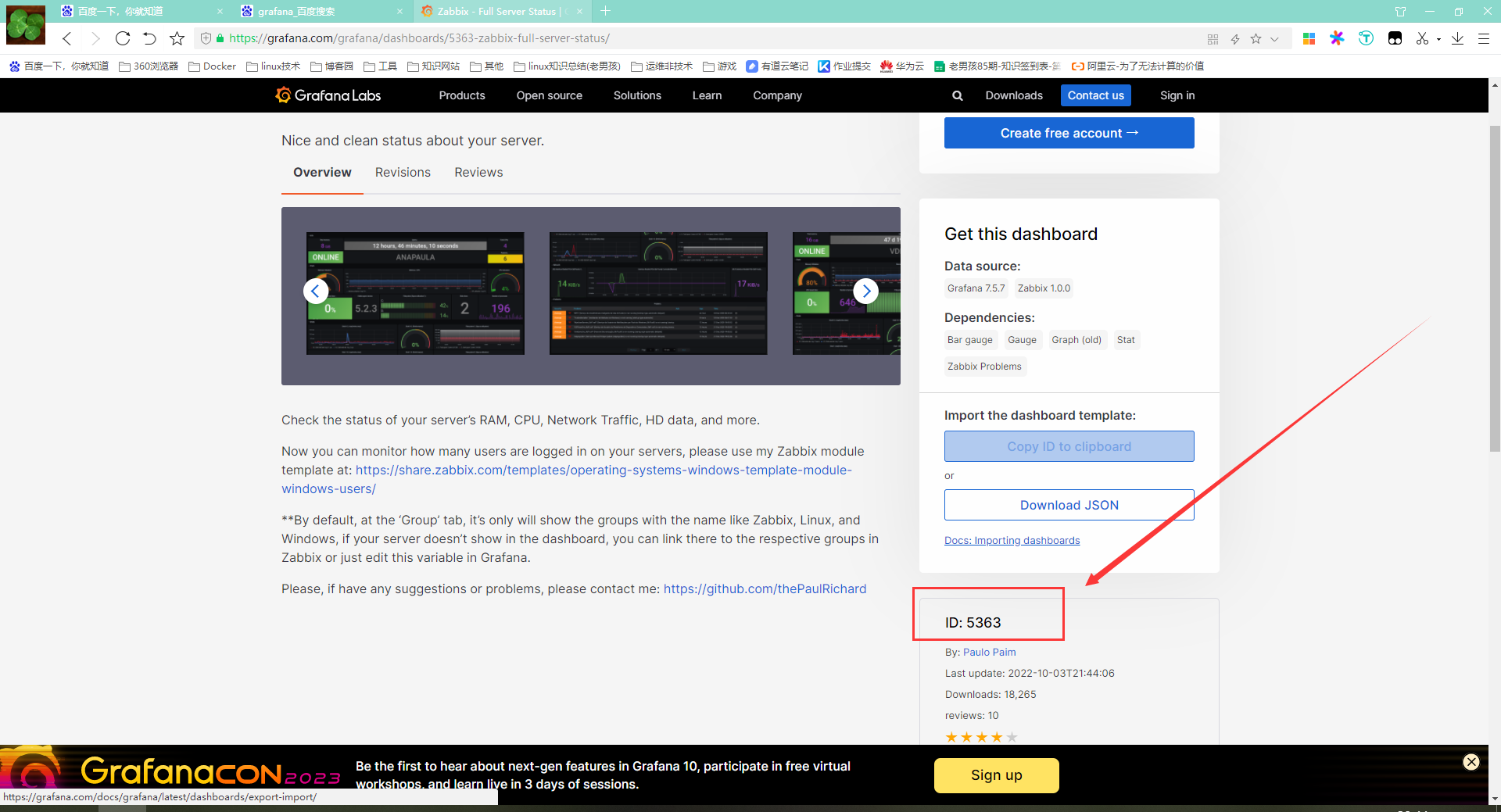The image size is (1501, 812).
Task: Open the QR code grid icon in address bar
Action: [x=1213, y=39]
